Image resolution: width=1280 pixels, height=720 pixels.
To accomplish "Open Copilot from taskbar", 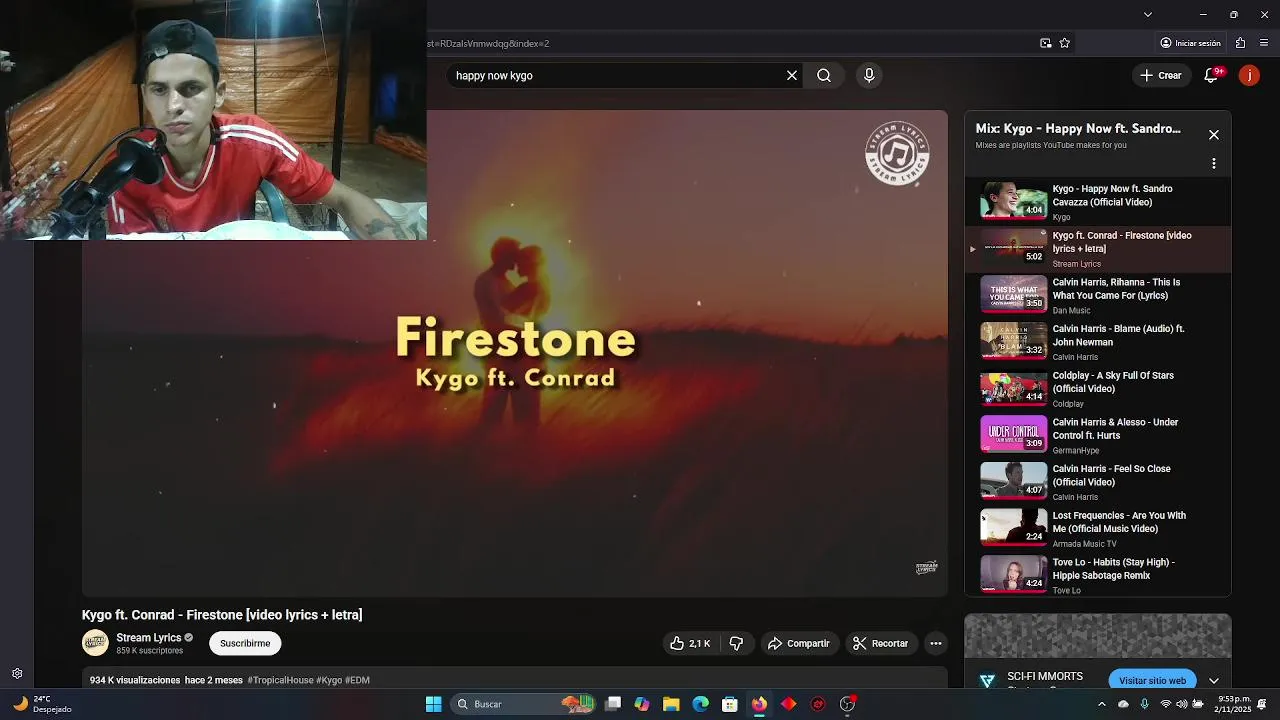I will click(642, 704).
